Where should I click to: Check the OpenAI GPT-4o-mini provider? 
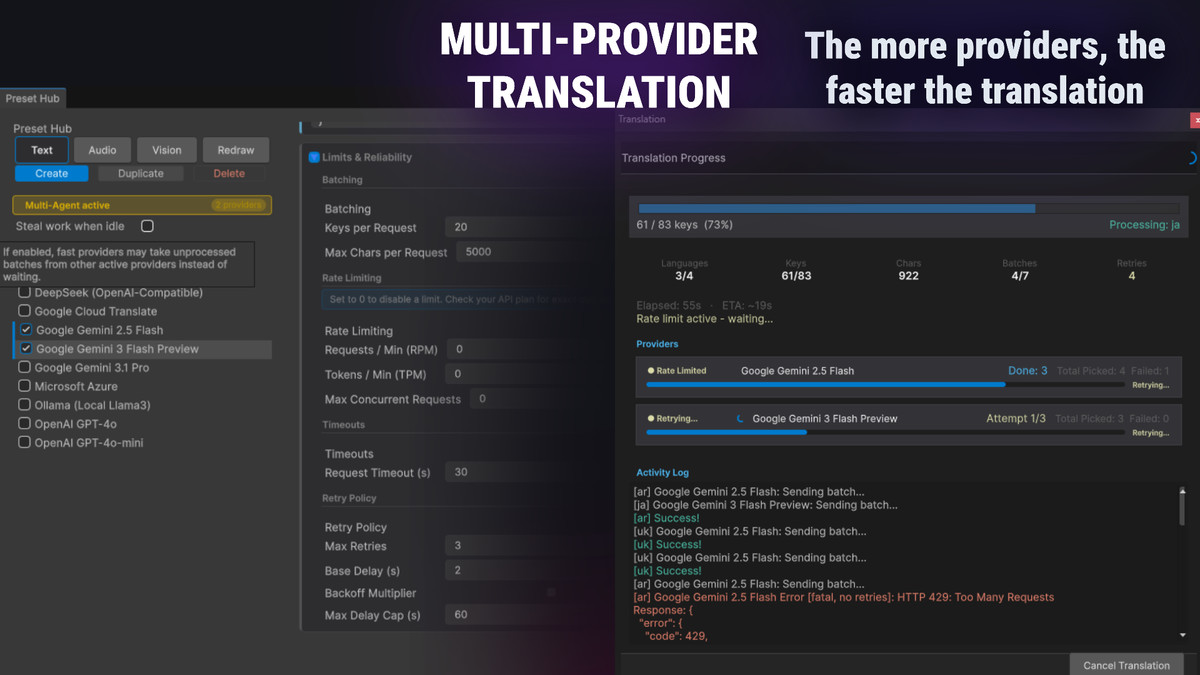pos(24,442)
